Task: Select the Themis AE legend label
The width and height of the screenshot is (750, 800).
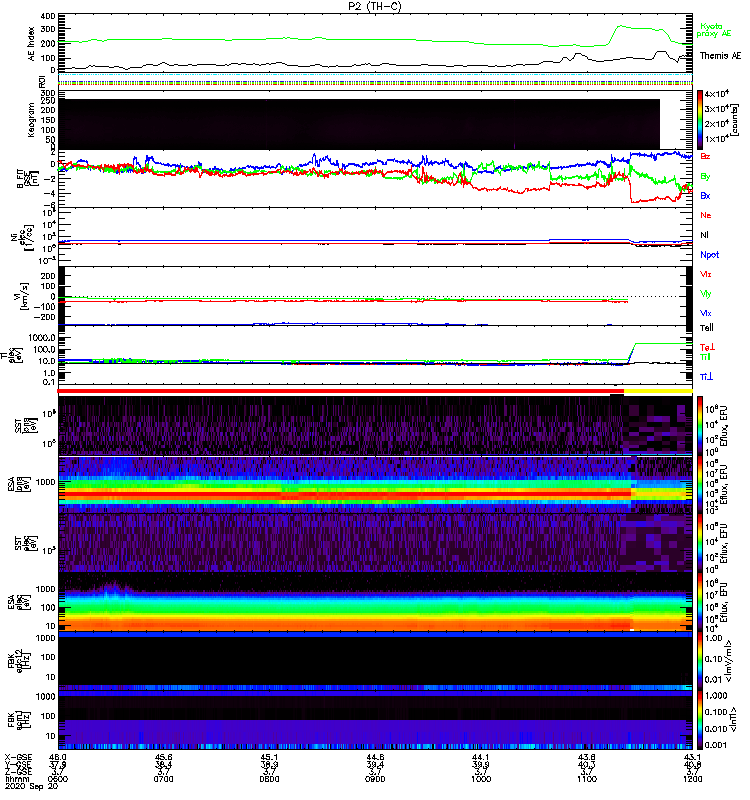Action: tap(720, 56)
